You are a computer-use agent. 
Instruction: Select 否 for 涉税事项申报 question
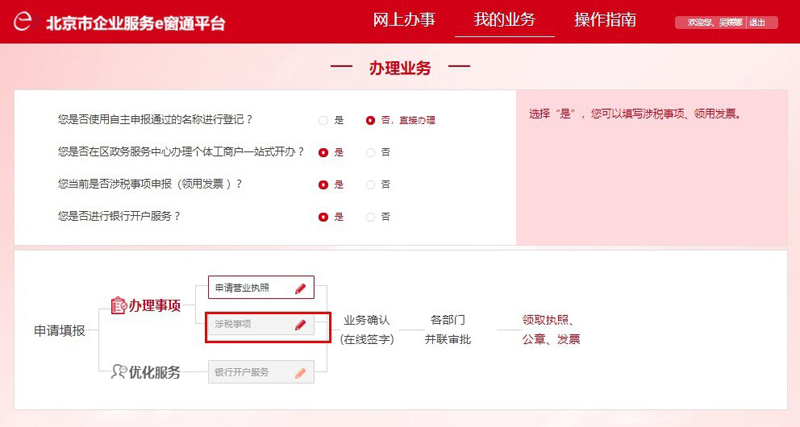point(370,184)
